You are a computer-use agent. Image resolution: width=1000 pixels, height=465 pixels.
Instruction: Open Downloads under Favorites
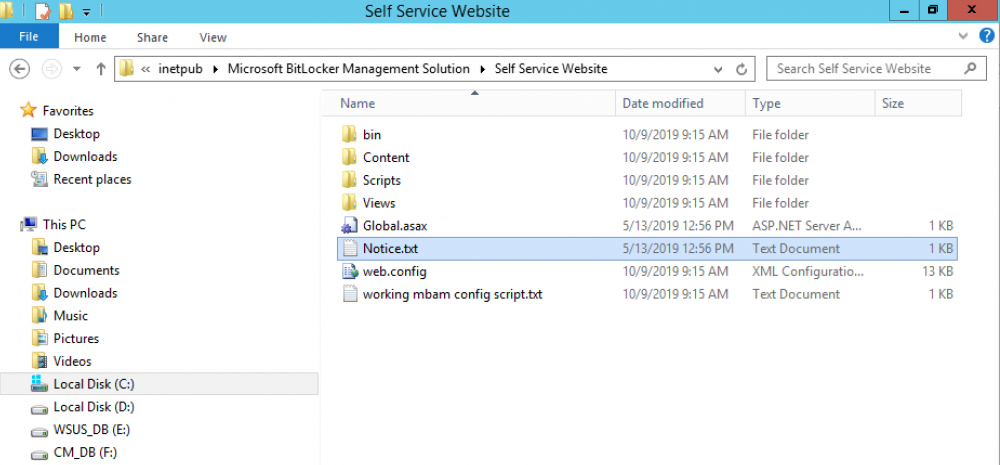(x=85, y=156)
